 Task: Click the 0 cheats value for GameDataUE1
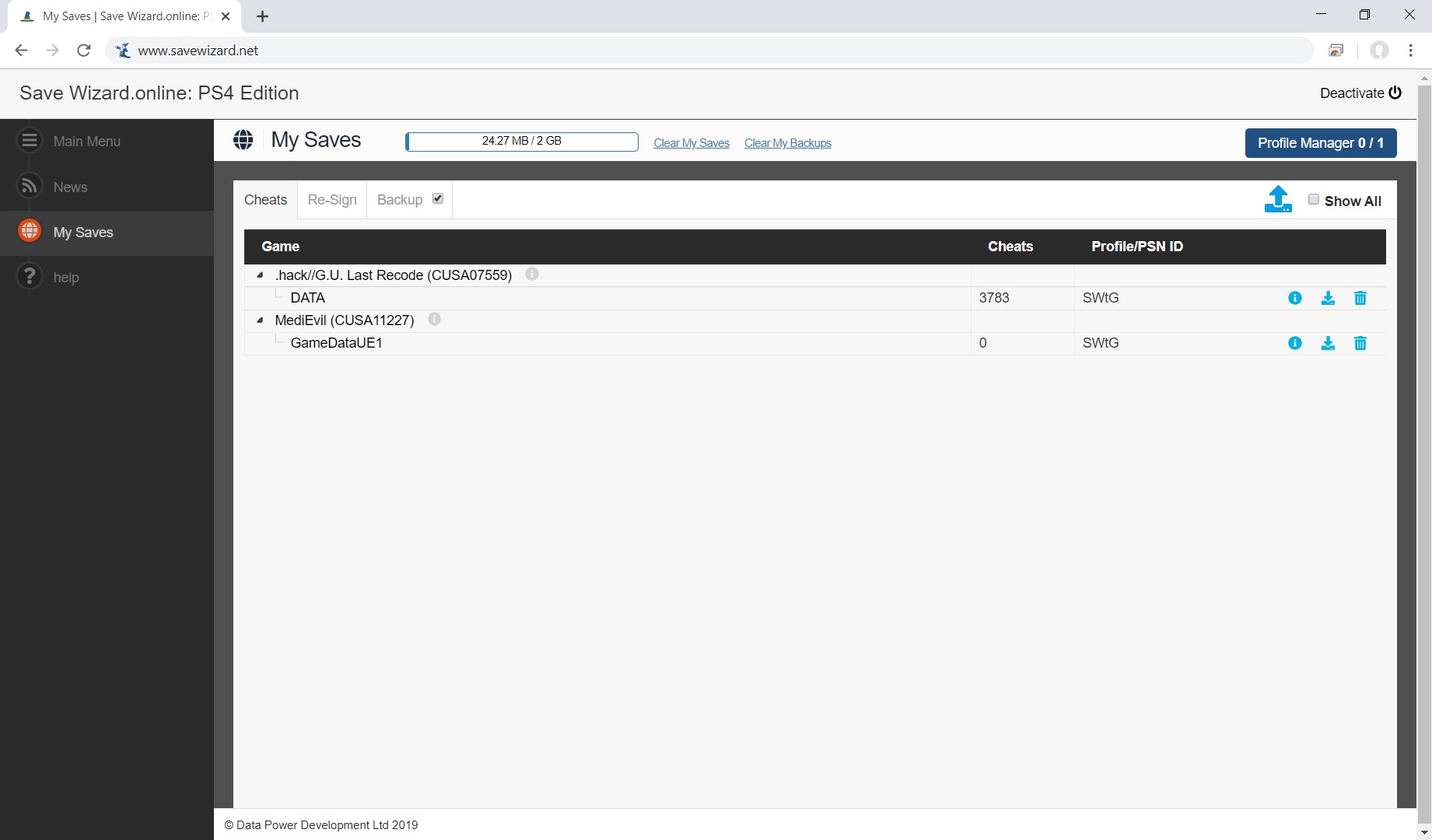coord(983,343)
